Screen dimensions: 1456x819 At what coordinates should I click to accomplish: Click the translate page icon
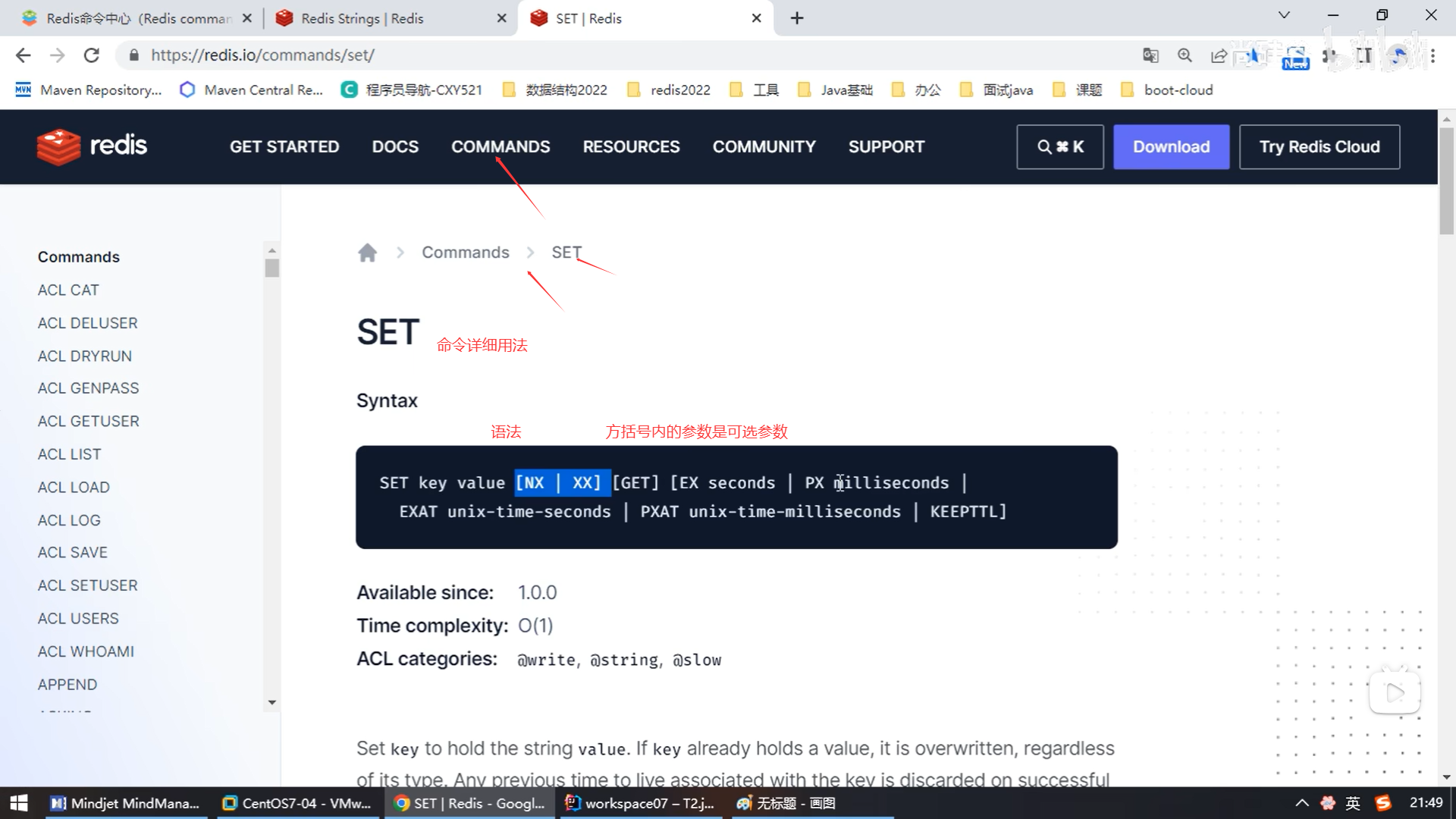(x=1150, y=55)
